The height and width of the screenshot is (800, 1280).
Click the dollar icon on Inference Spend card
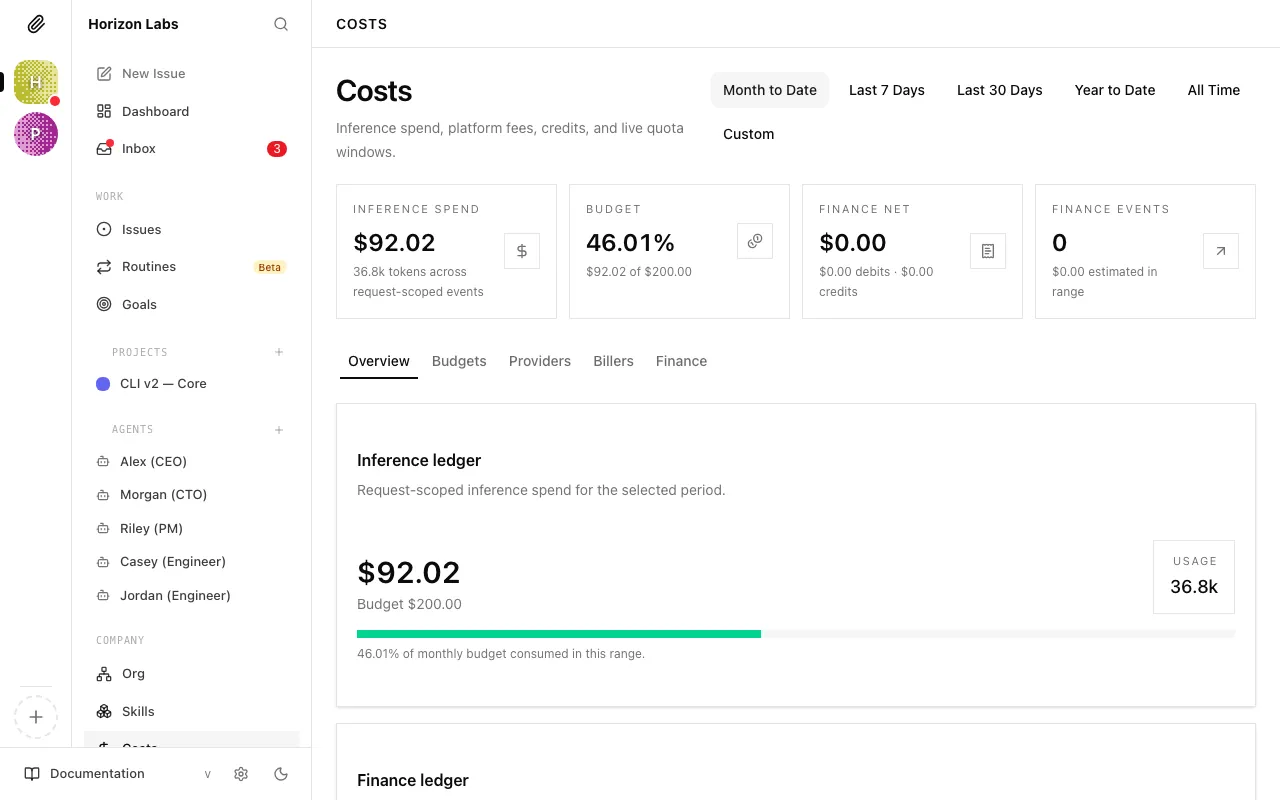click(522, 251)
